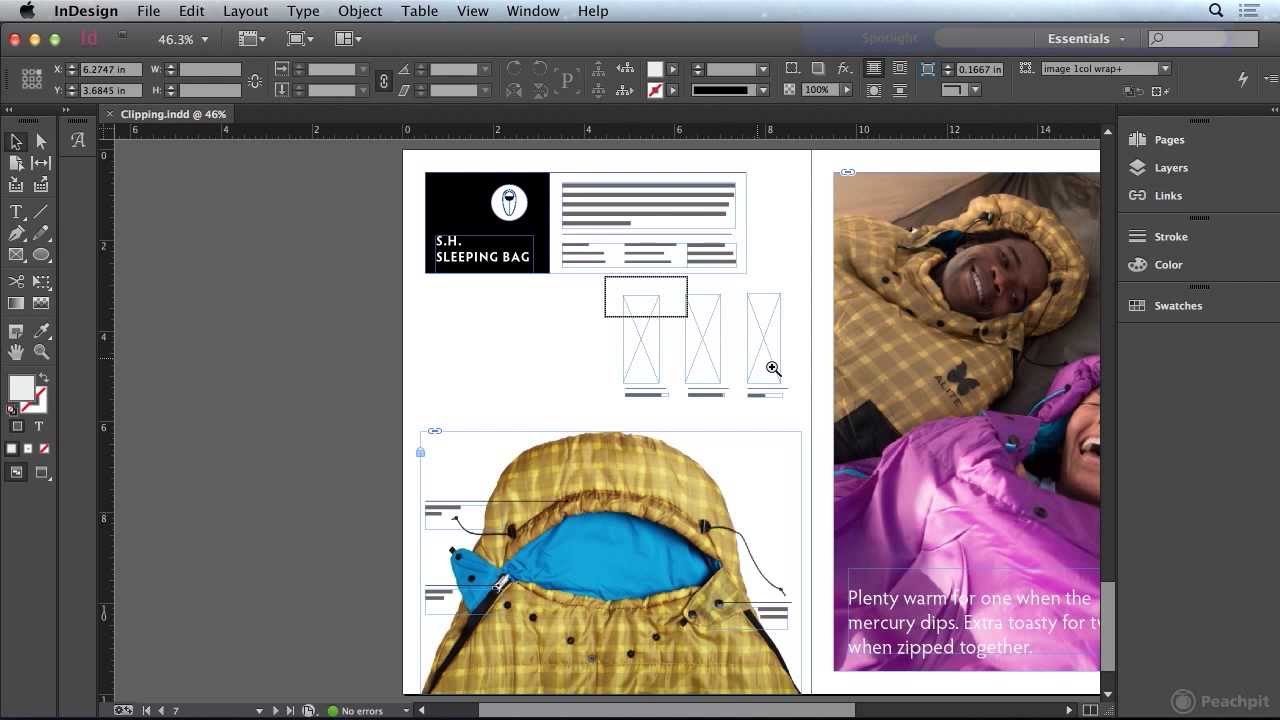
Task: Select the Eyedropper tool
Action: 41,331
